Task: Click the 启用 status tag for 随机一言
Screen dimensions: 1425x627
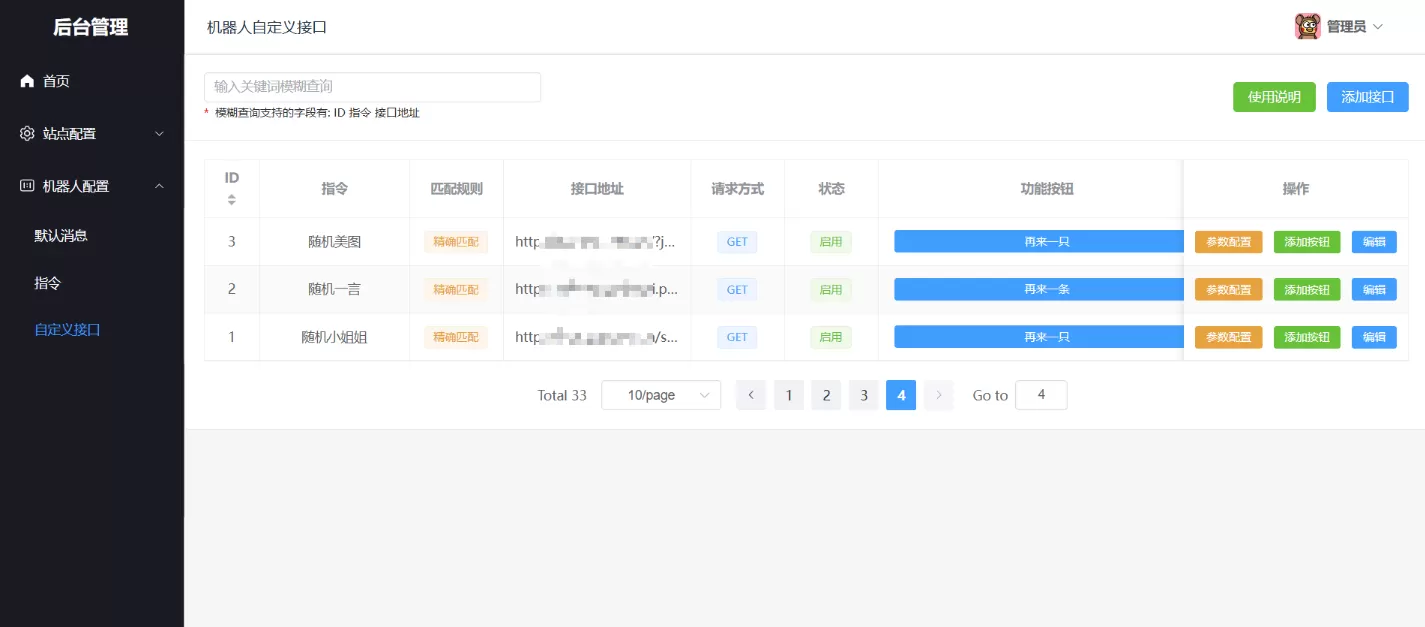Action: [830, 289]
